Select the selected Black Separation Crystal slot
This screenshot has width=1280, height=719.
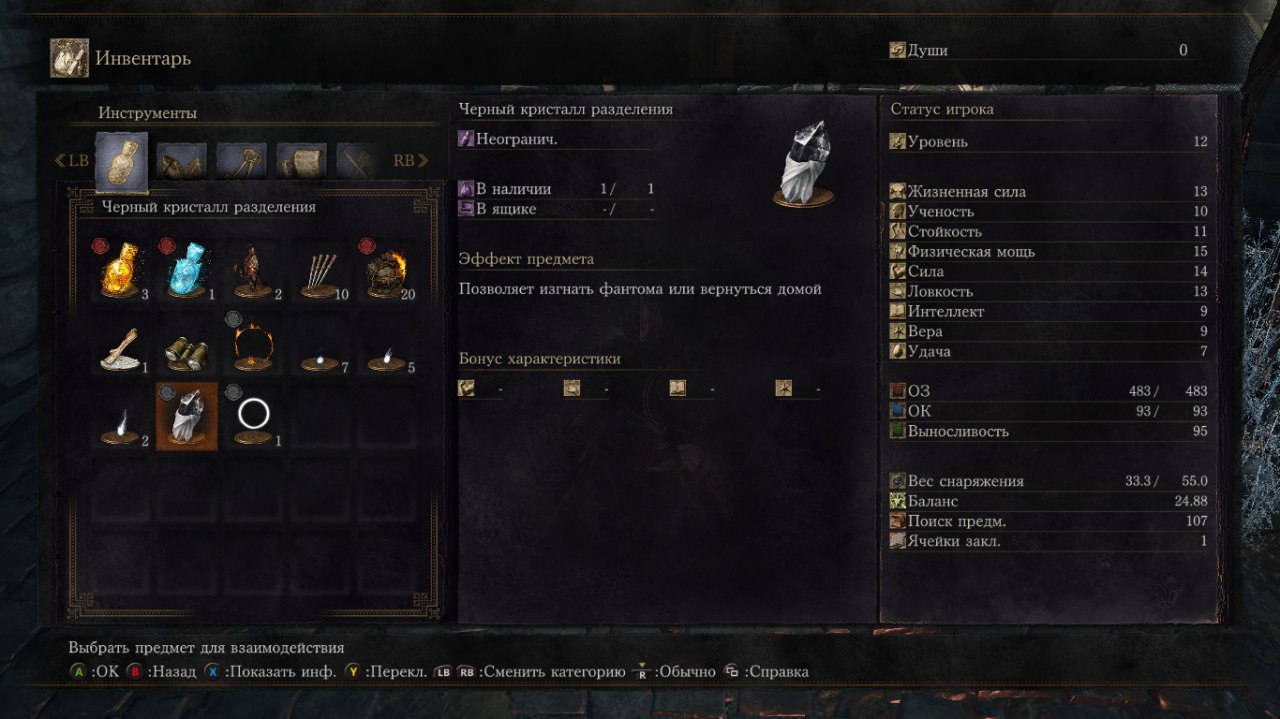[x=187, y=417]
